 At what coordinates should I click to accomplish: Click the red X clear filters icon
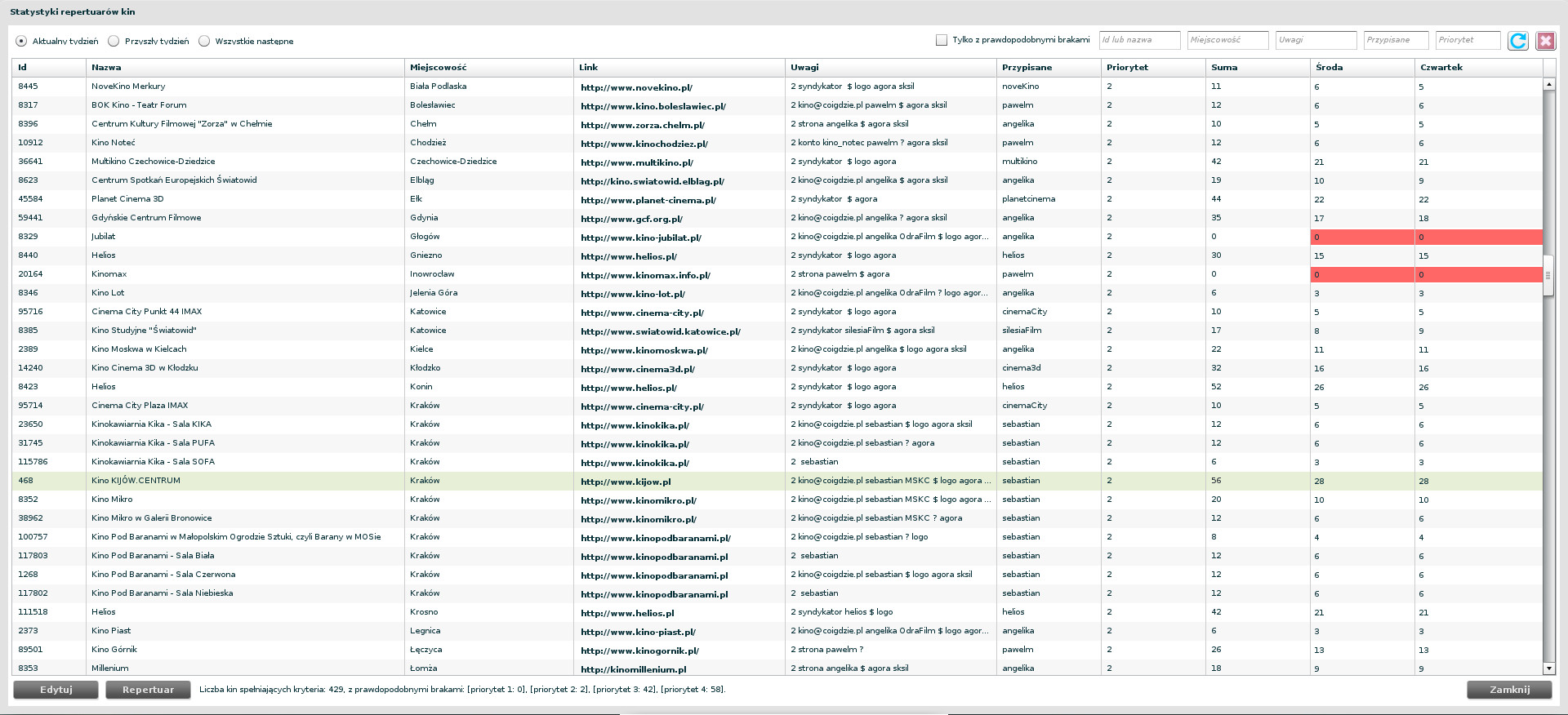(1545, 41)
